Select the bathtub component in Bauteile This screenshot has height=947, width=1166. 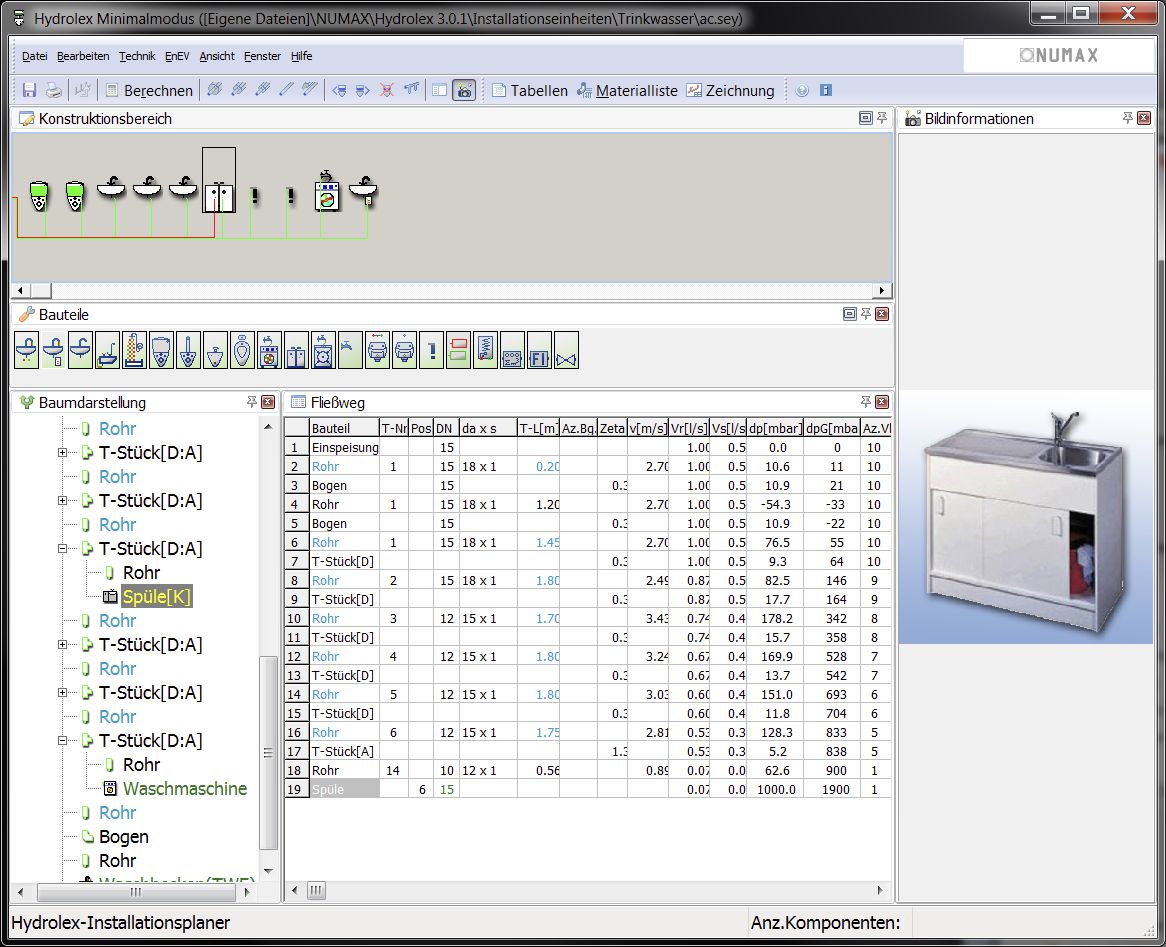click(107, 350)
